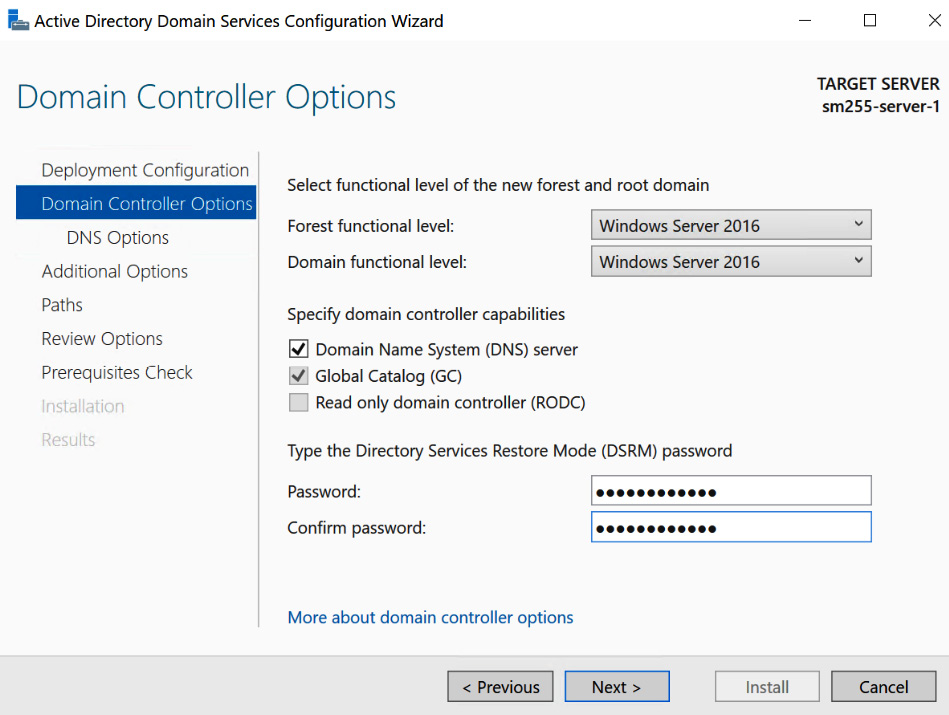Cancel the configuration wizard
This screenshot has height=715, width=949.
884,687
